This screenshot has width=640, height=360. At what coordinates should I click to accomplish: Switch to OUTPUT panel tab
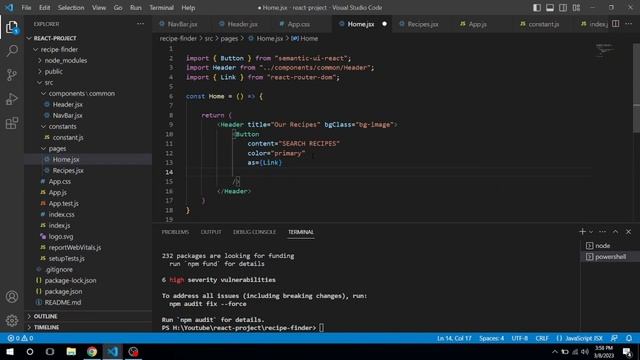(x=211, y=232)
